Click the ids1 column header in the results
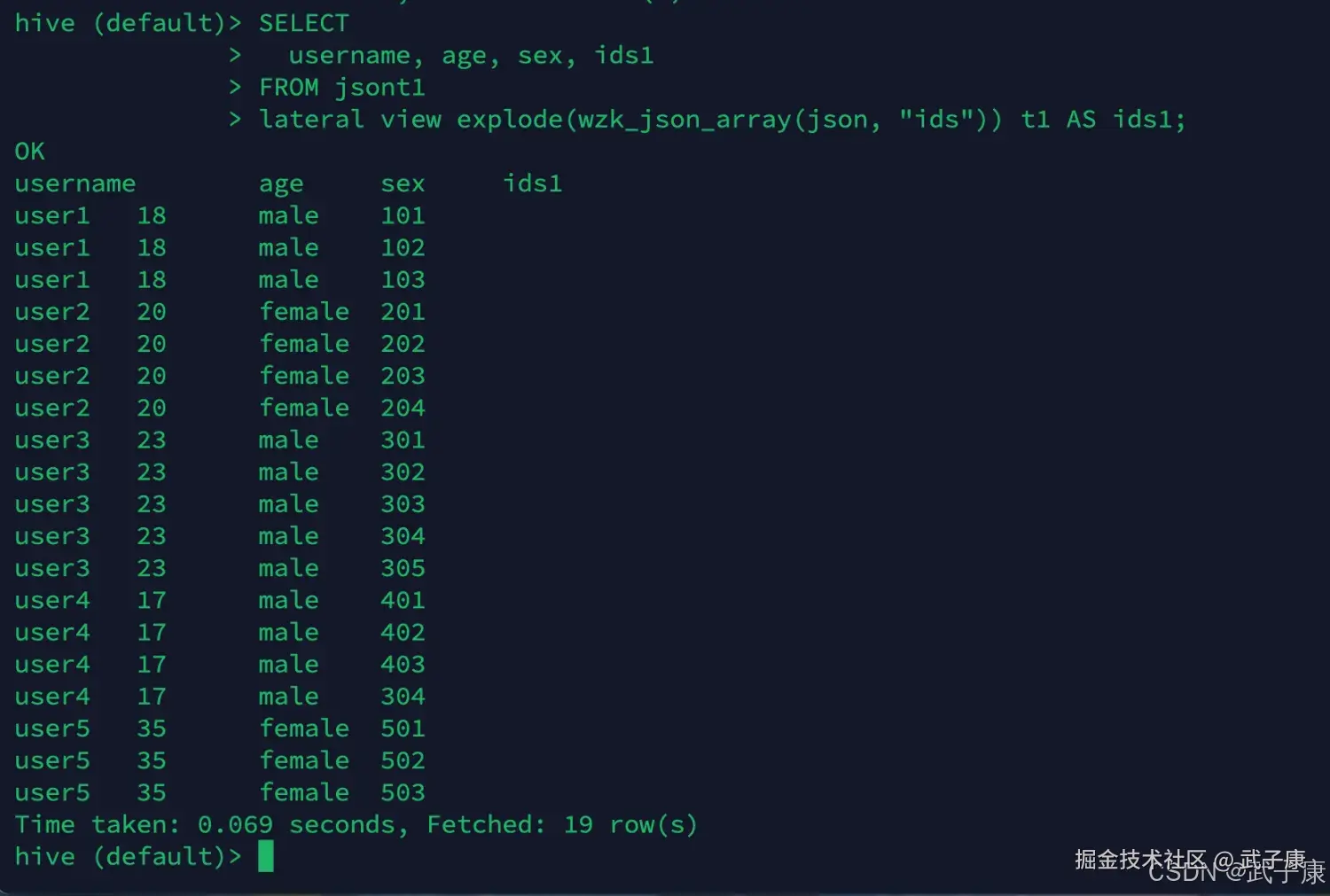1330x896 pixels. tap(532, 183)
